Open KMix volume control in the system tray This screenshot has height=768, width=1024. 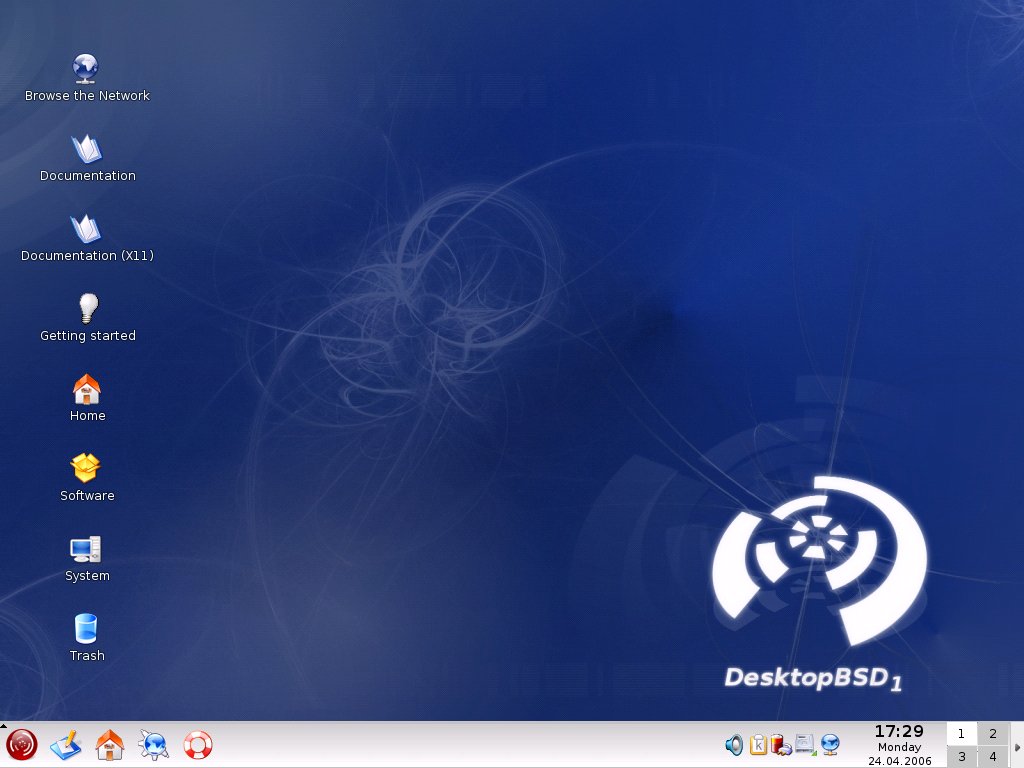click(733, 745)
